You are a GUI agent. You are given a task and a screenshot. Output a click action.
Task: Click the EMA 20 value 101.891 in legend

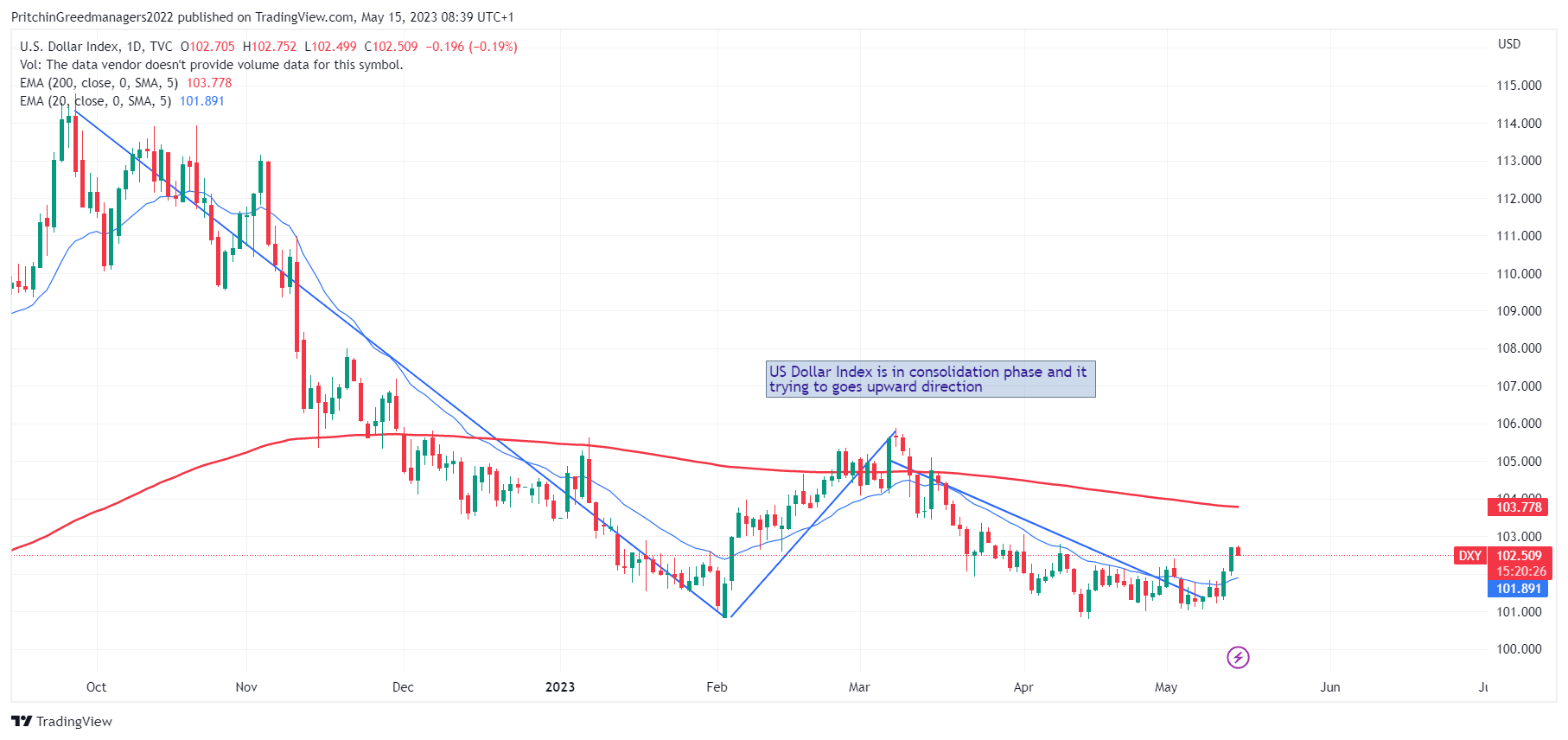coord(202,101)
